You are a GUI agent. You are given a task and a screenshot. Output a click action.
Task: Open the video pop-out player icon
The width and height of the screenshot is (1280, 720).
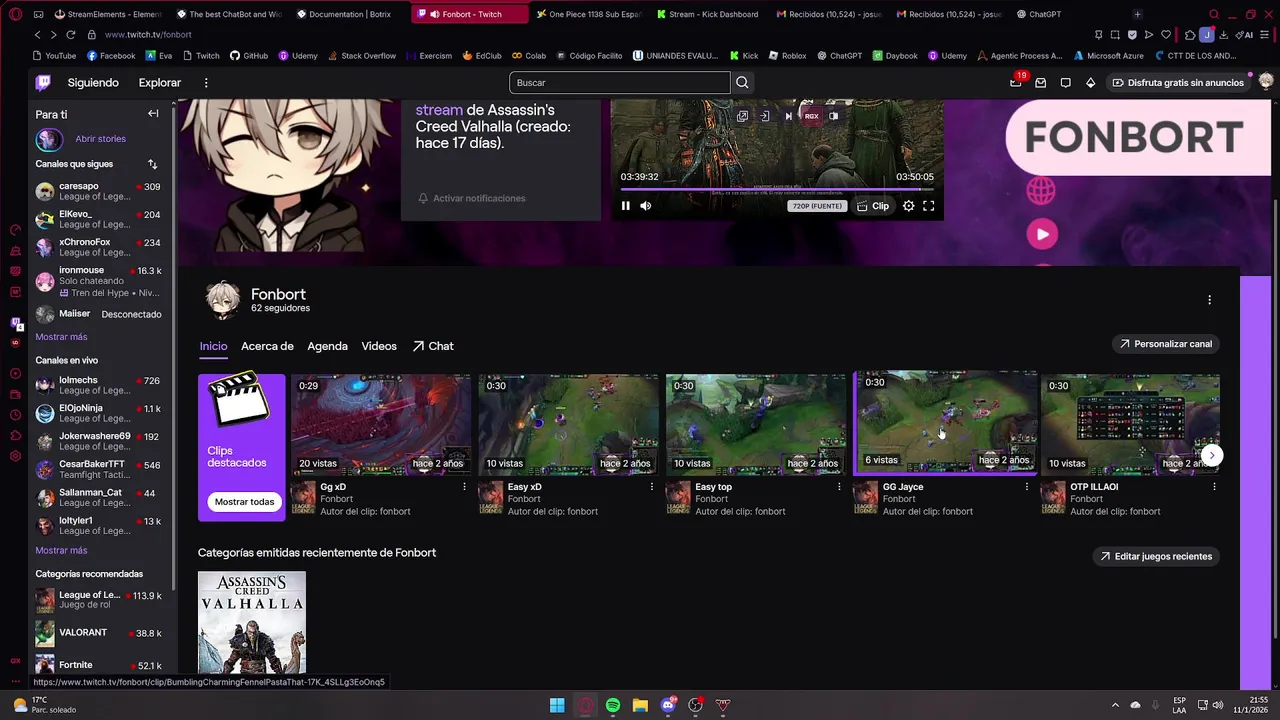coord(742,116)
